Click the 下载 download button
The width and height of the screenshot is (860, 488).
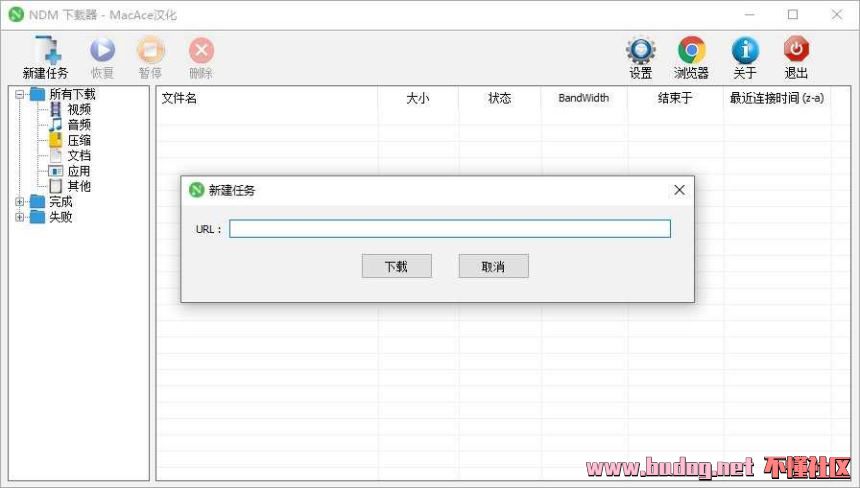pos(397,266)
